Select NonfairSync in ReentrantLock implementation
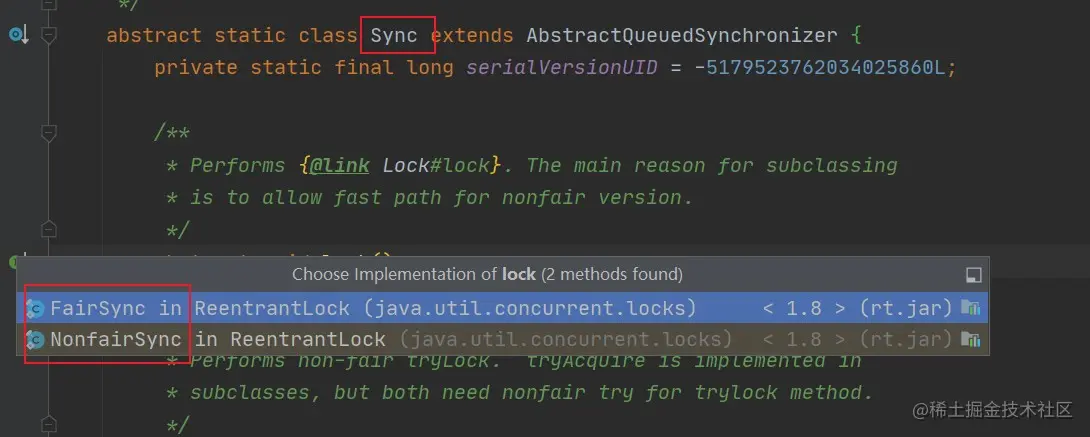Image resolution: width=1090 pixels, height=437 pixels. tap(502, 339)
